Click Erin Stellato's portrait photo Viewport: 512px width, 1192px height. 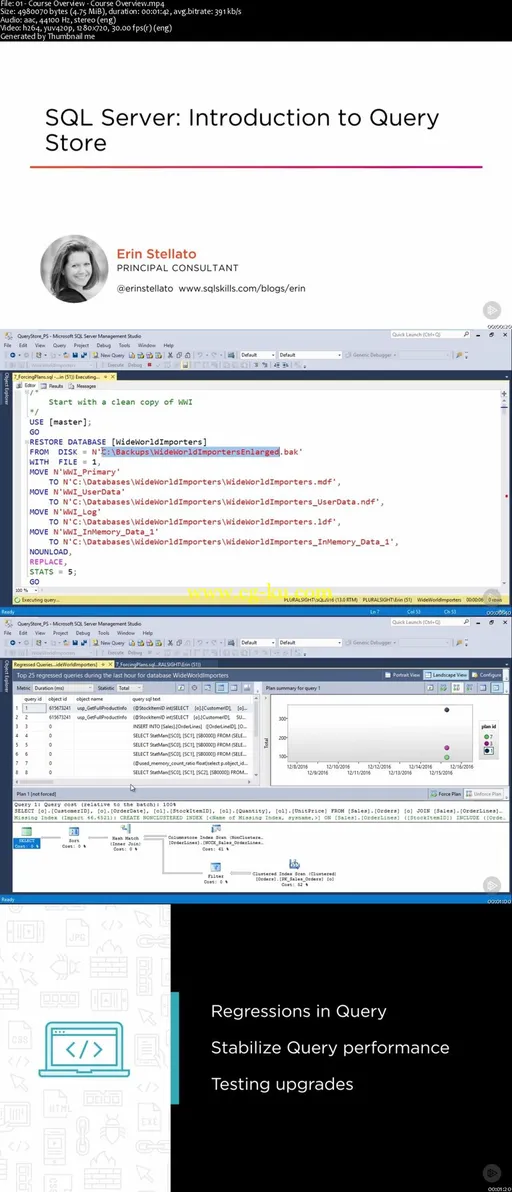(x=74, y=268)
